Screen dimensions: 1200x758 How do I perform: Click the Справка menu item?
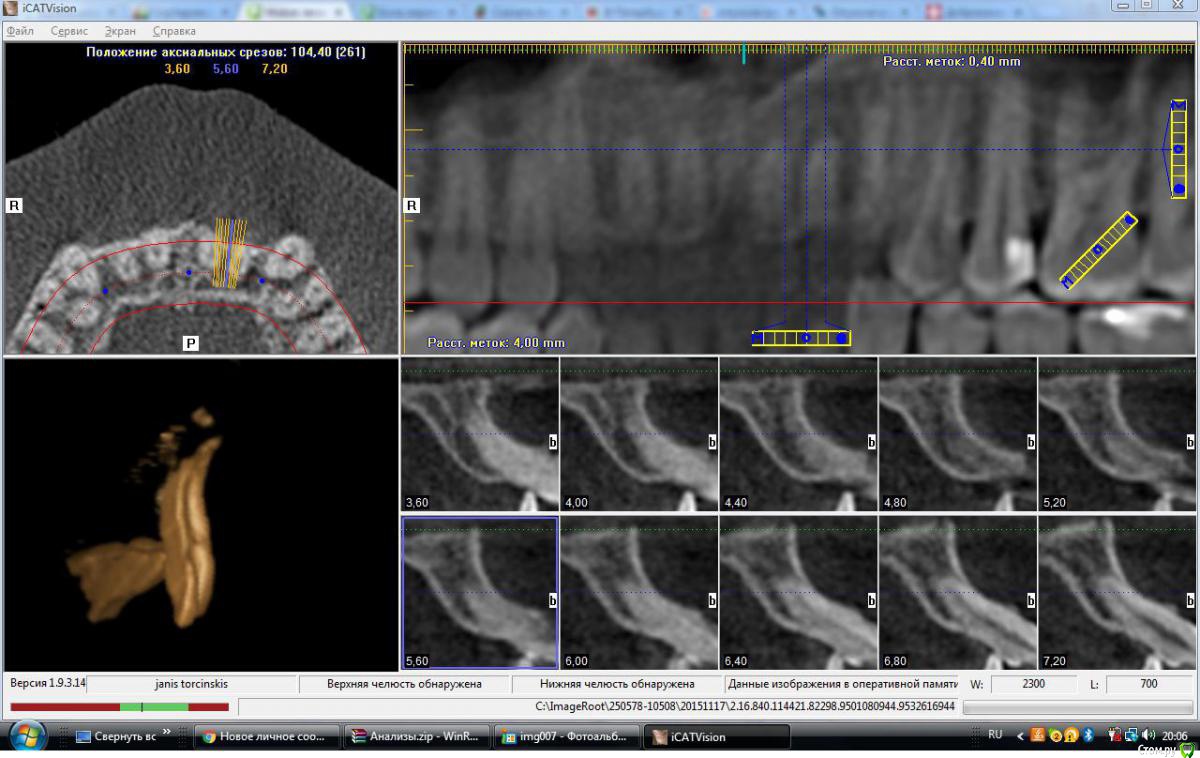[x=174, y=31]
